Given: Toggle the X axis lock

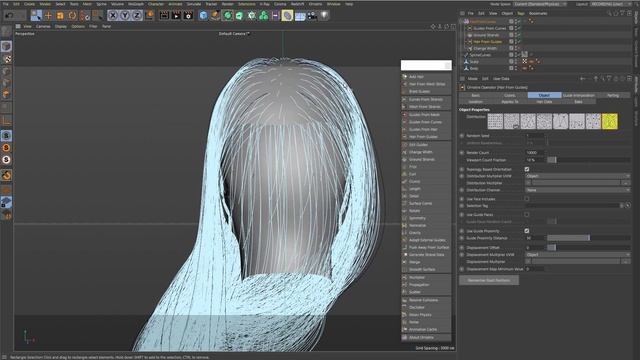Looking at the screenshot, I should tap(113, 16).
